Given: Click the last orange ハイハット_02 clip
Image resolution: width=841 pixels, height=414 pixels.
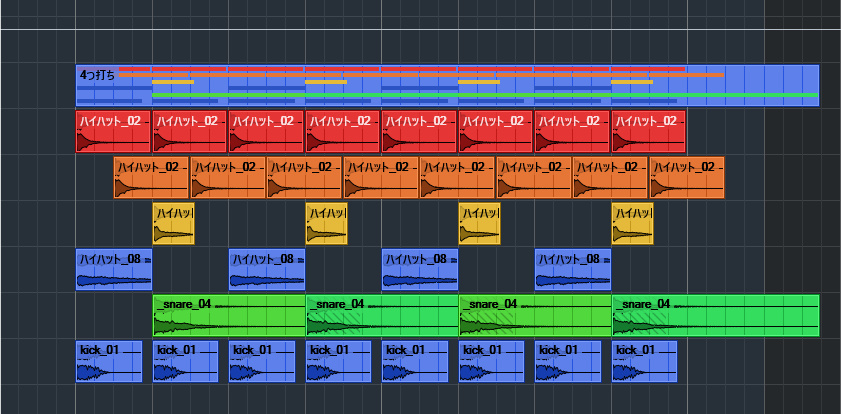Looking at the screenshot, I should point(687,178).
